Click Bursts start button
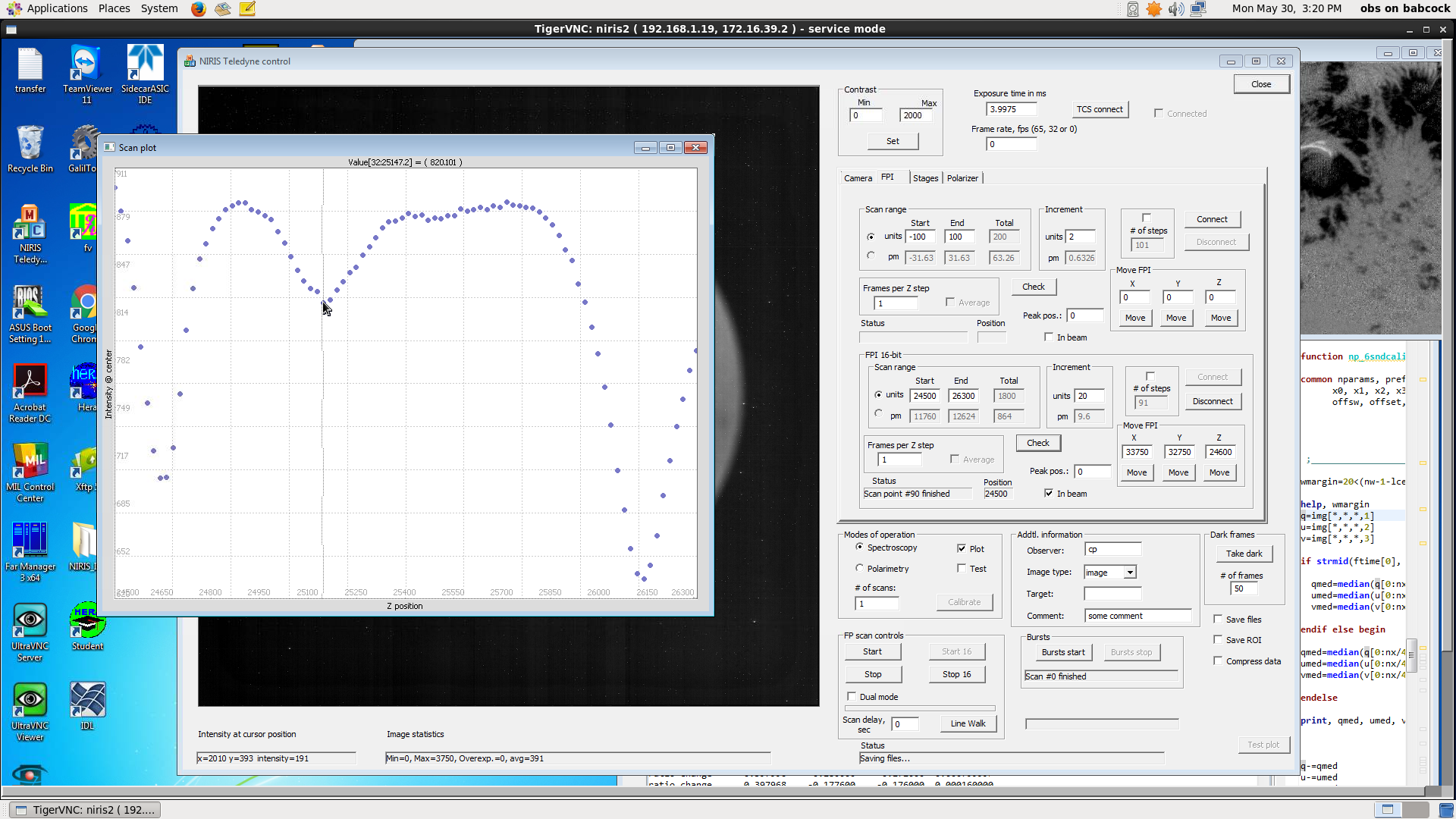1456x819 pixels. coord(1062,652)
